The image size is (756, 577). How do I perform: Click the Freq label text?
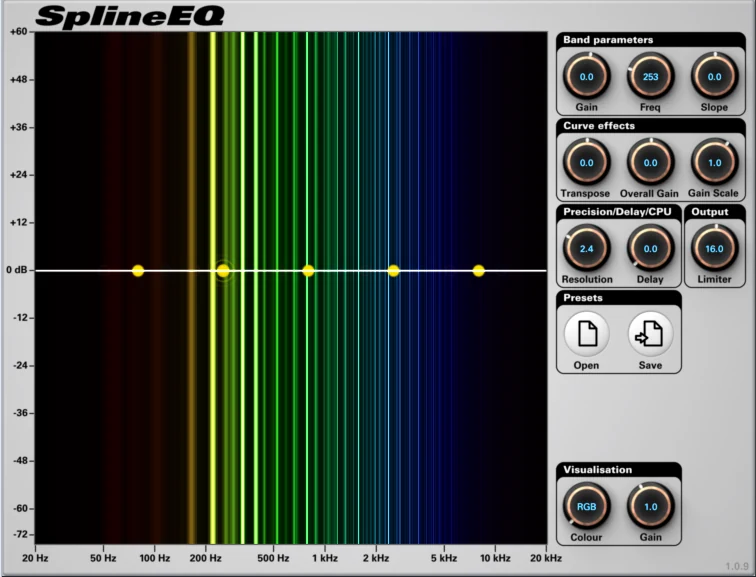pos(650,107)
